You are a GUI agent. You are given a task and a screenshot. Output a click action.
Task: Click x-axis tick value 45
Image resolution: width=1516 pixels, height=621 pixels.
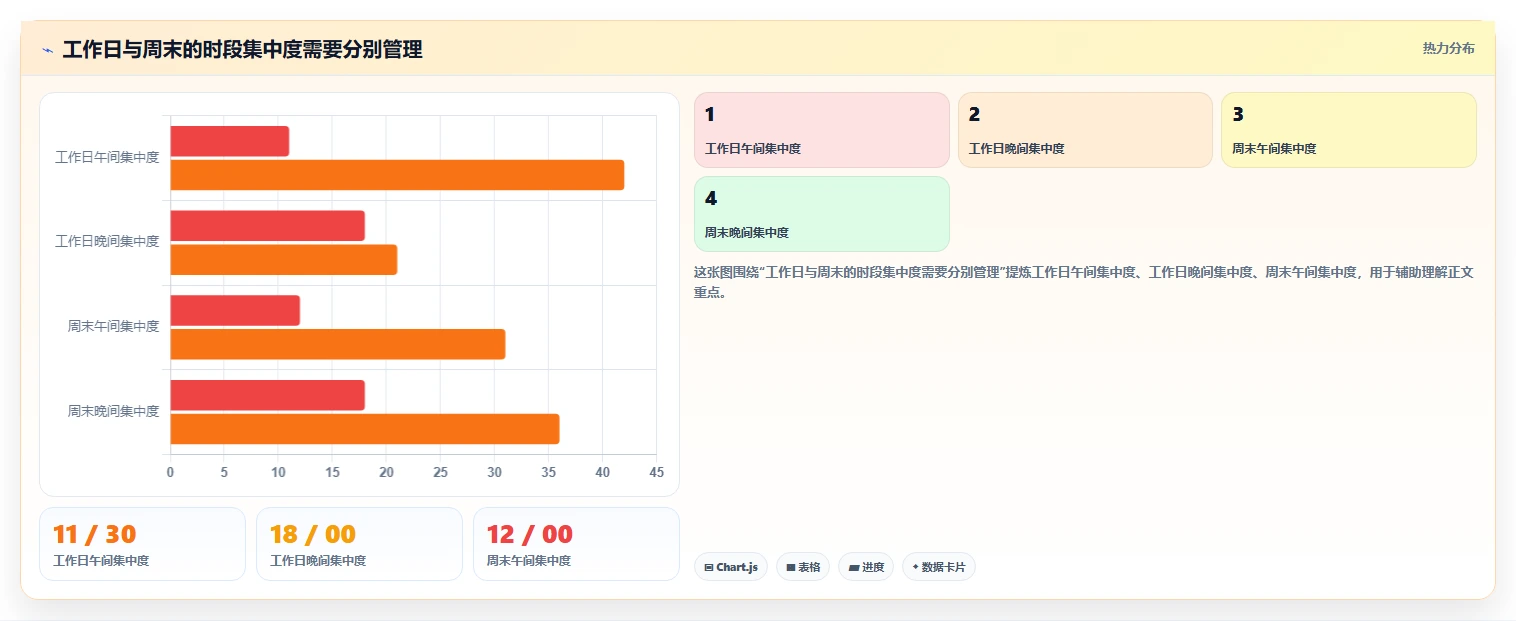point(656,472)
